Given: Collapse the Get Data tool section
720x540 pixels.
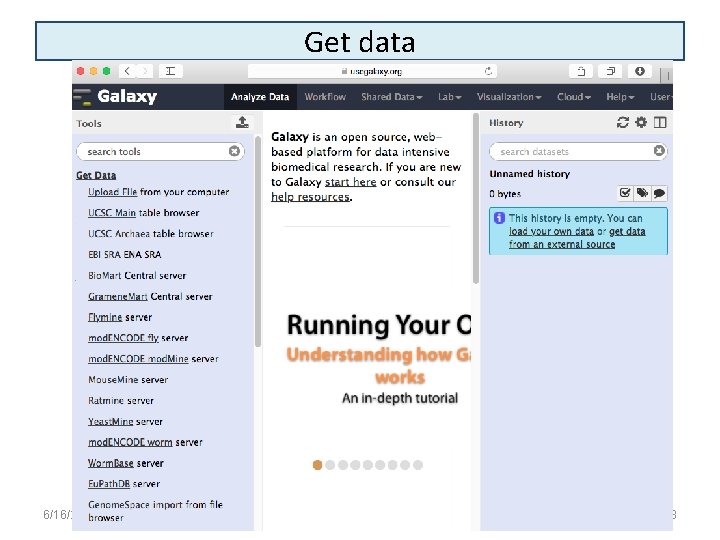Looking at the screenshot, I should point(96,175).
